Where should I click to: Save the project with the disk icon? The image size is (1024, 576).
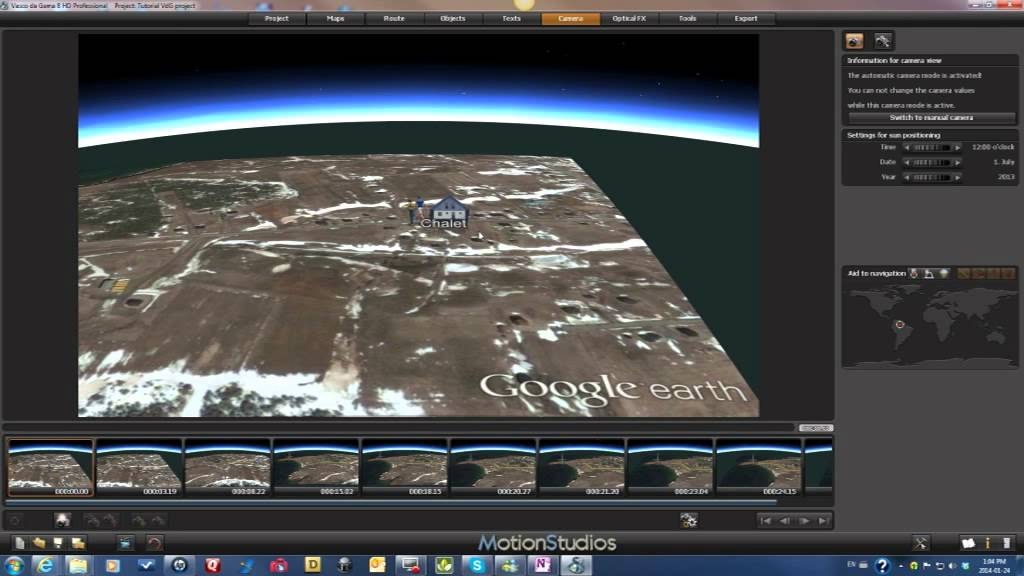[x=58, y=543]
